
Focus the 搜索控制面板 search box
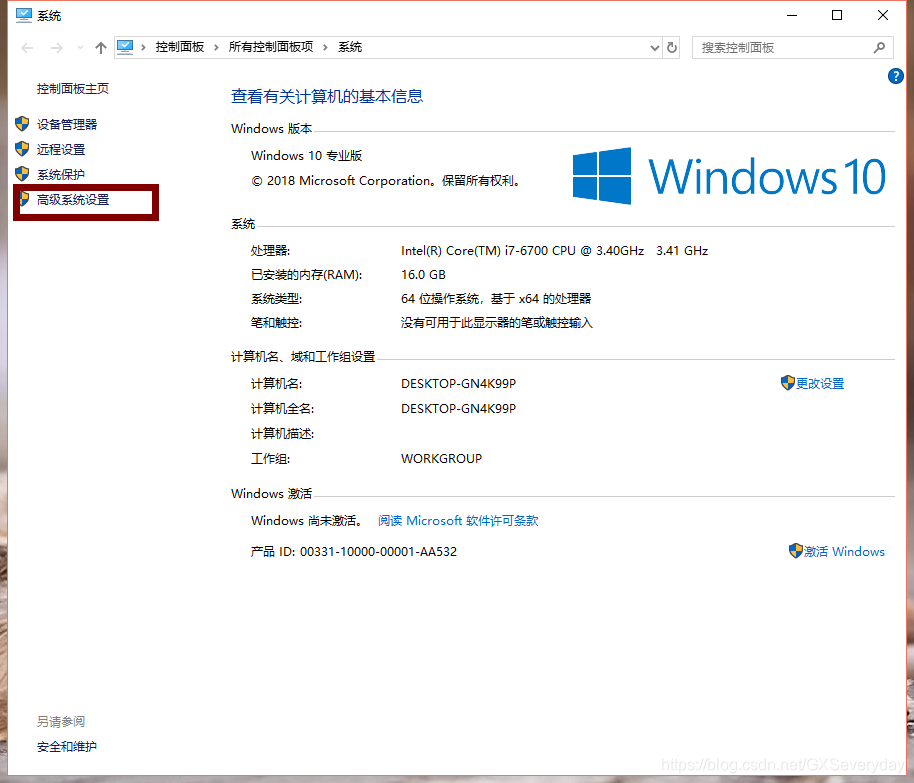792,48
